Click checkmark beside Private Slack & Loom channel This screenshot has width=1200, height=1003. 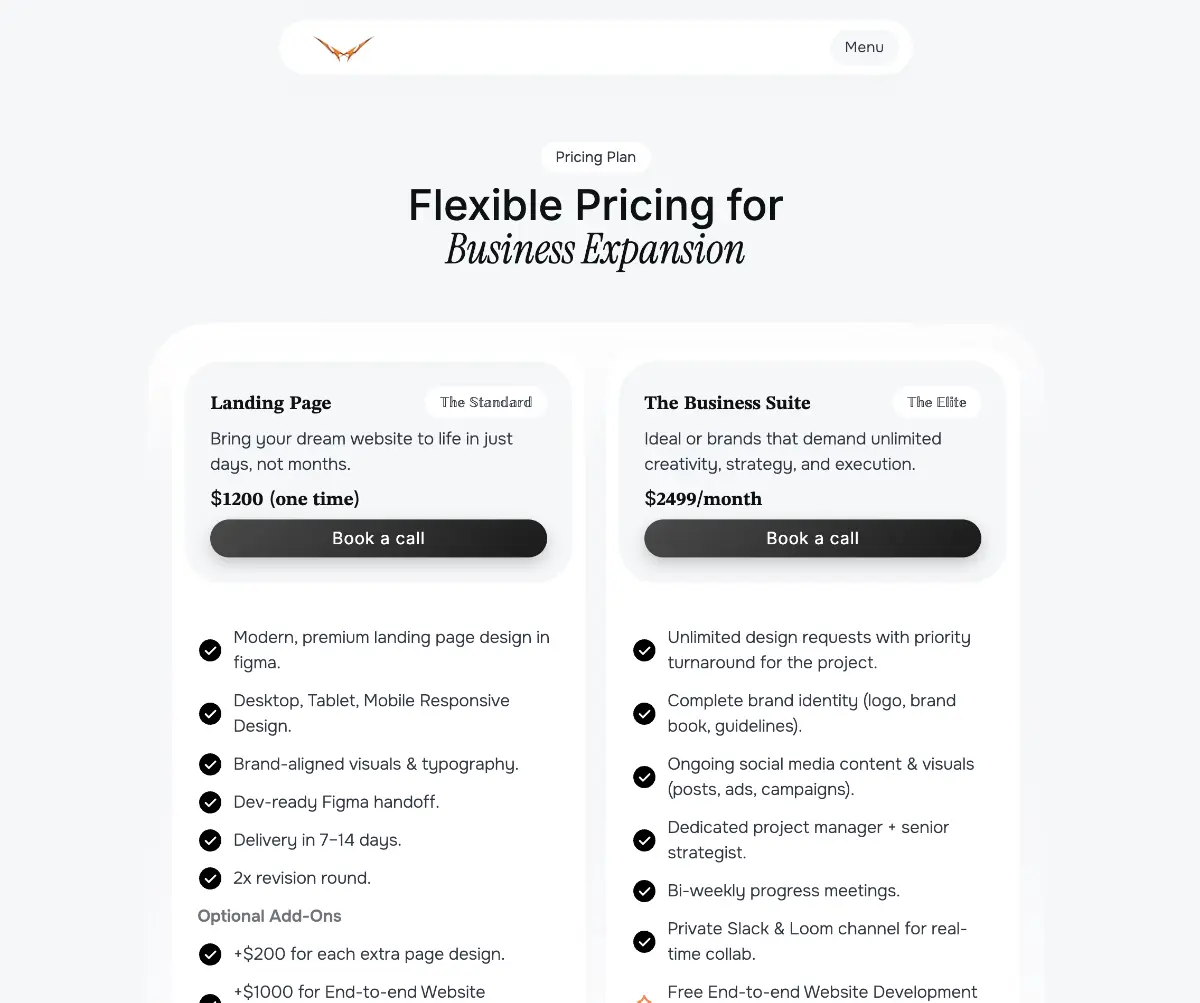pos(645,941)
